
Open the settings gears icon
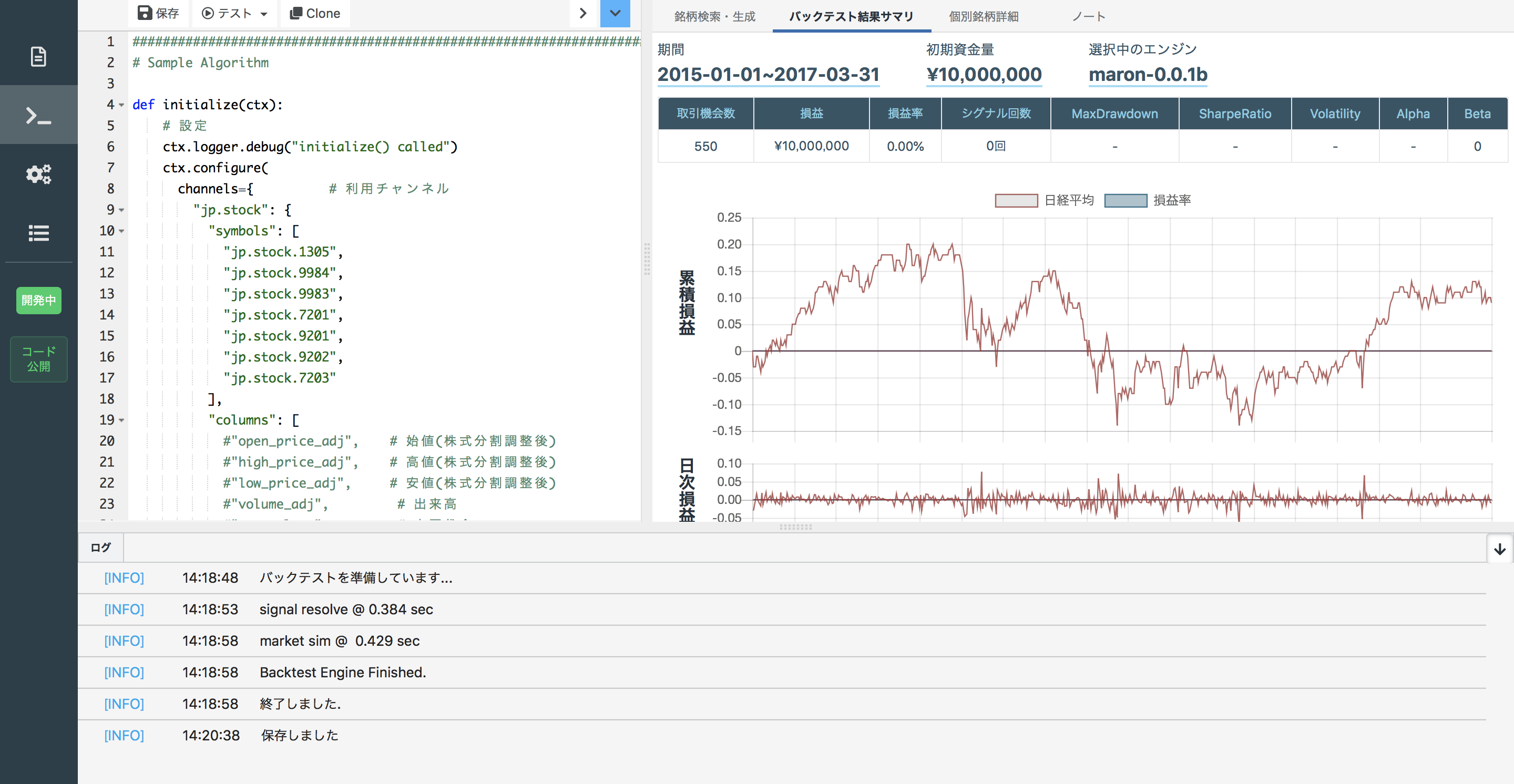tap(38, 174)
